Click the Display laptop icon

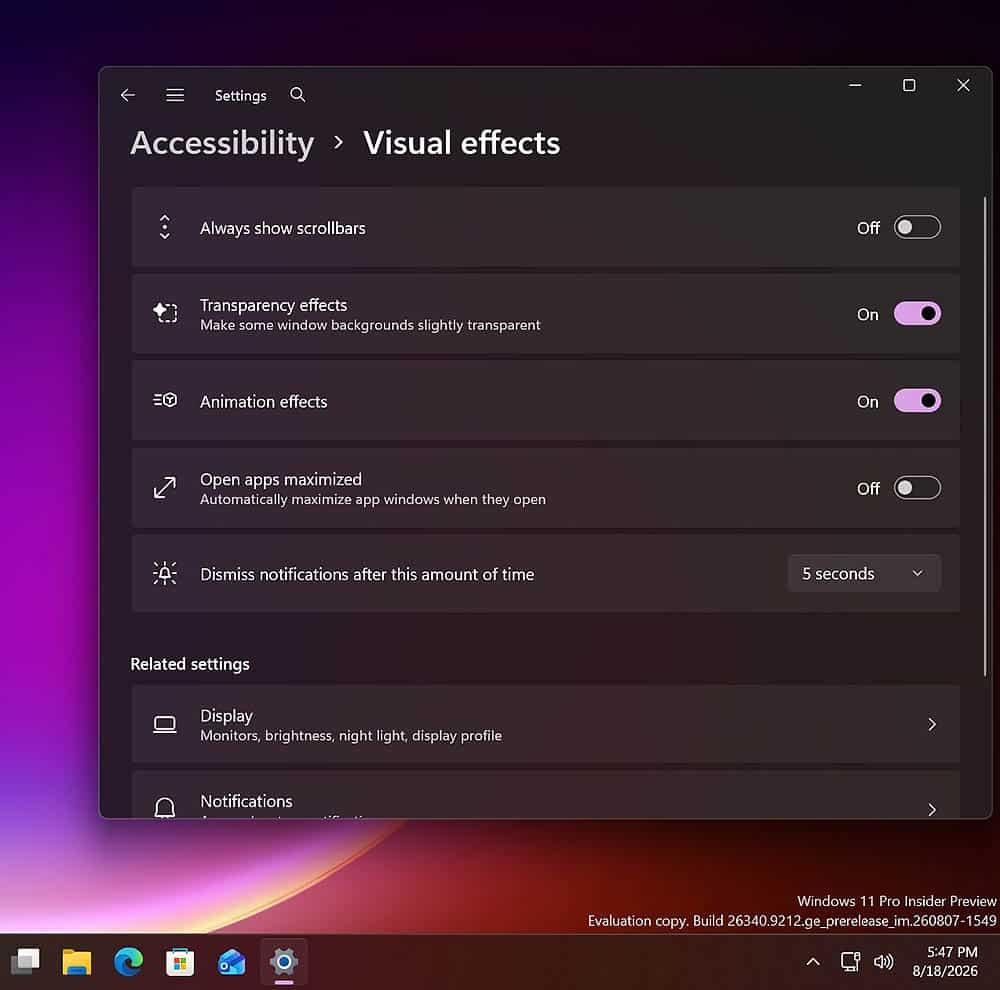coord(165,724)
